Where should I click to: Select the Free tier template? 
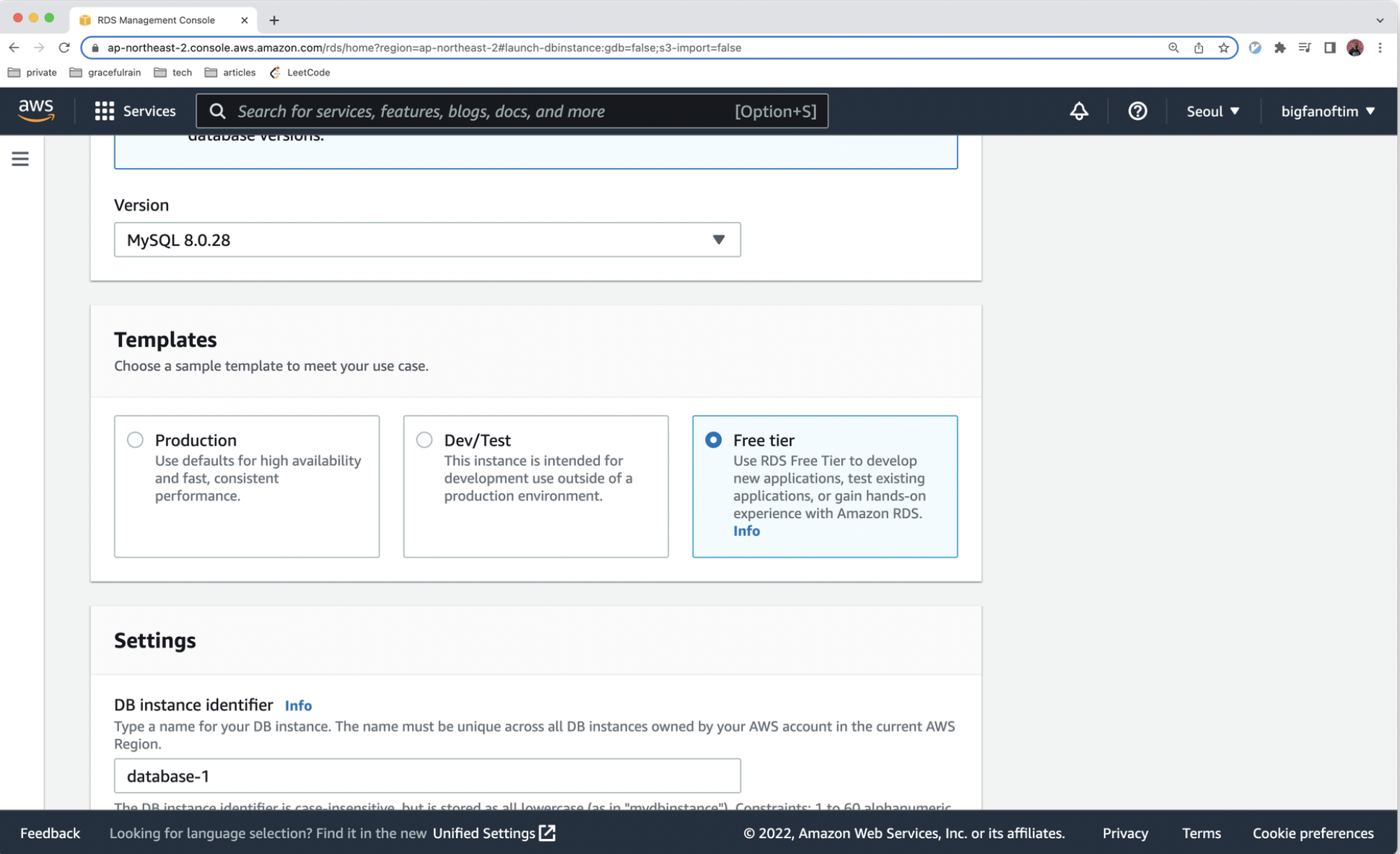713,440
